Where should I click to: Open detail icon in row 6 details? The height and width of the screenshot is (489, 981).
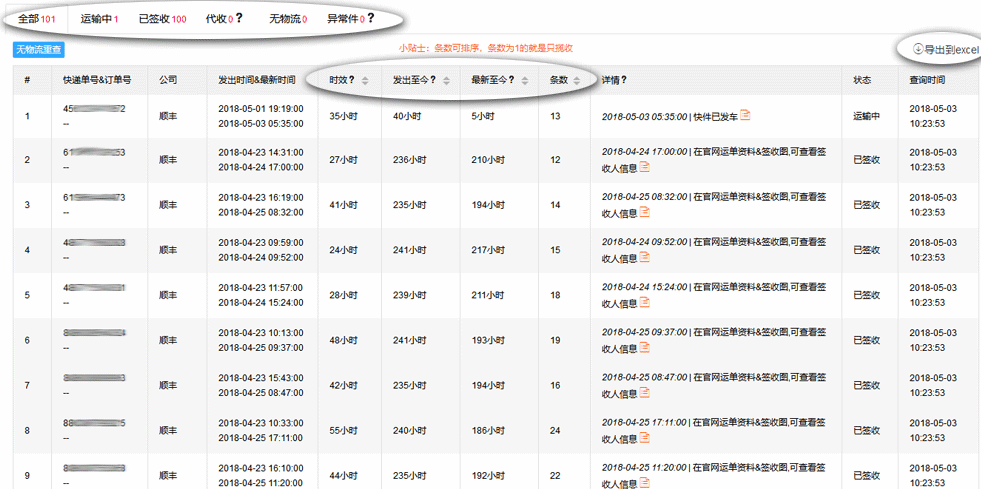point(645,347)
